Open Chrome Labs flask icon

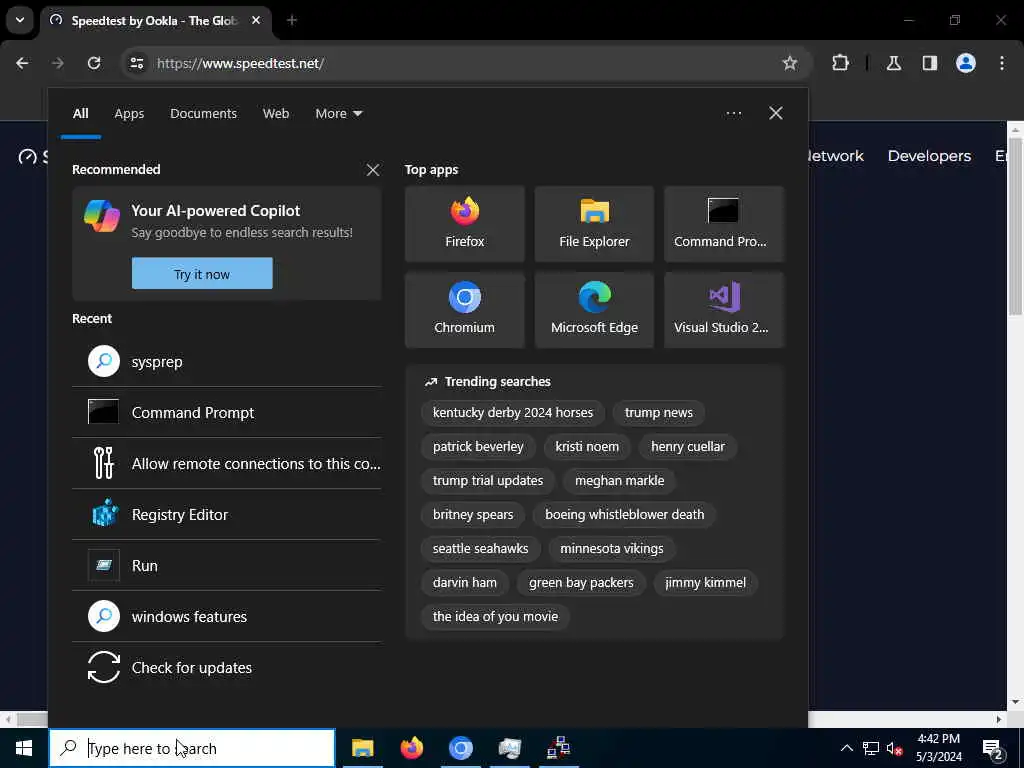click(894, 63)
